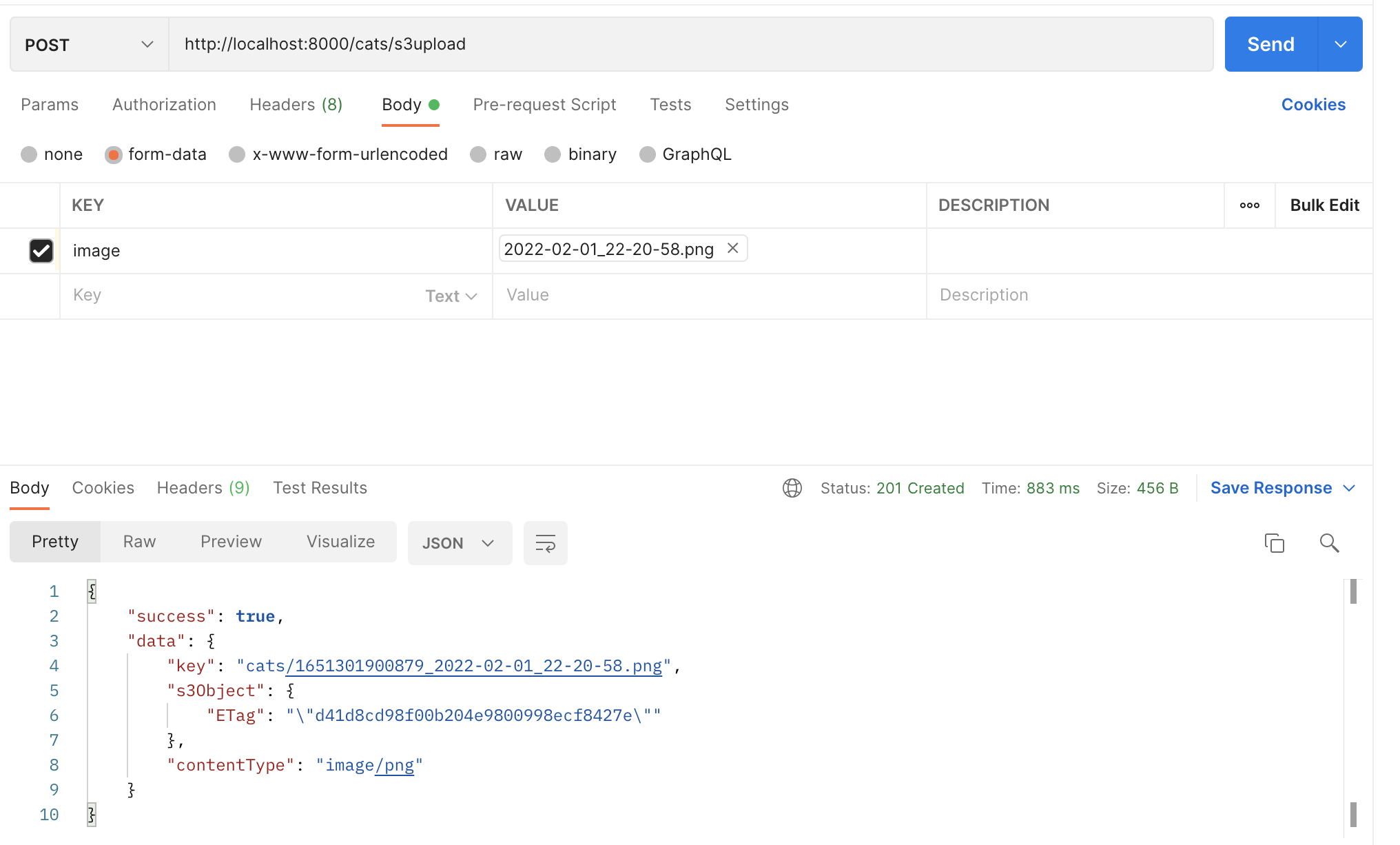
Task: Switch to the Authorization tab
Action: click(164, 105)
